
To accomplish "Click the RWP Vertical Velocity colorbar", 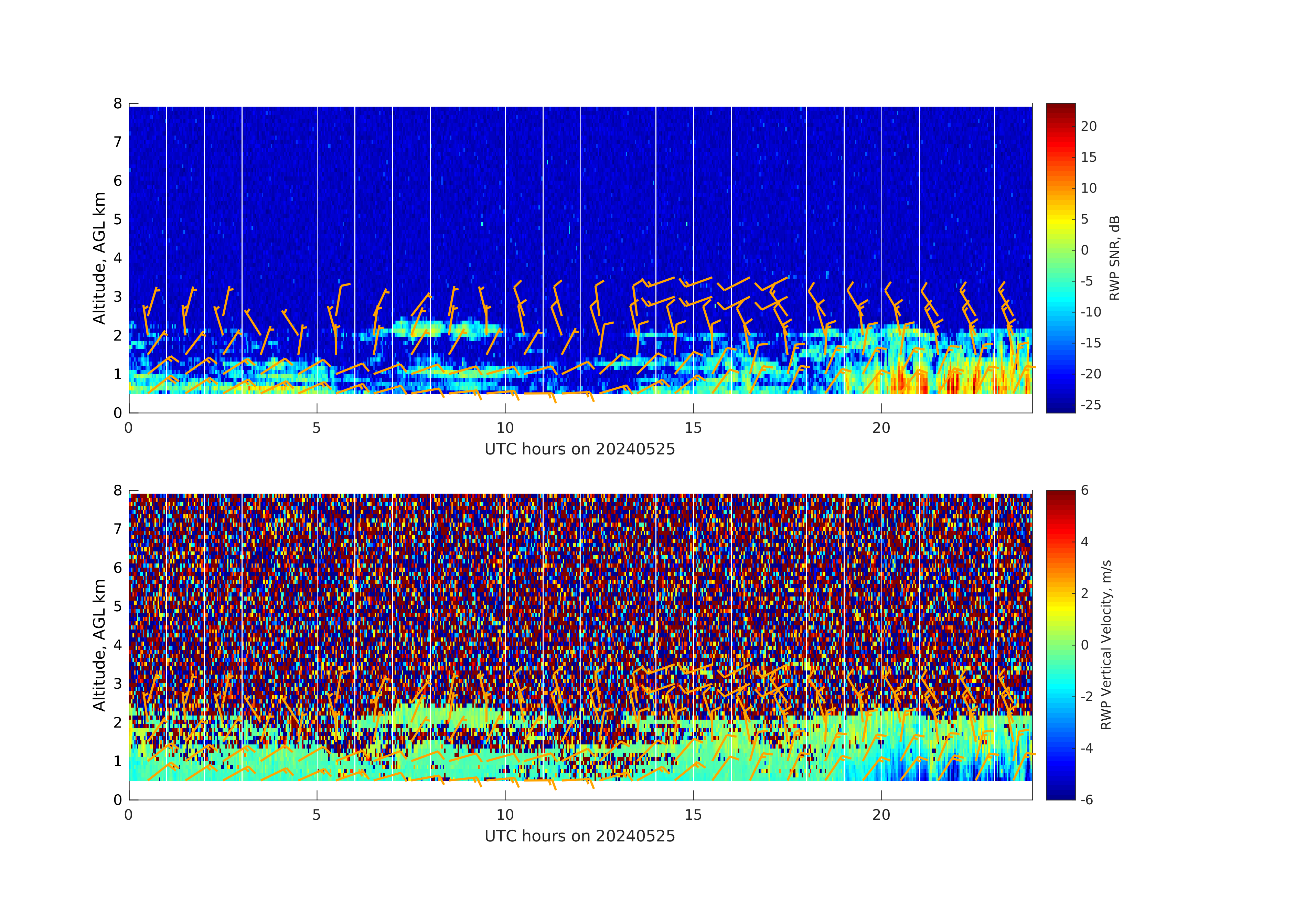I will coord(1060,644).
